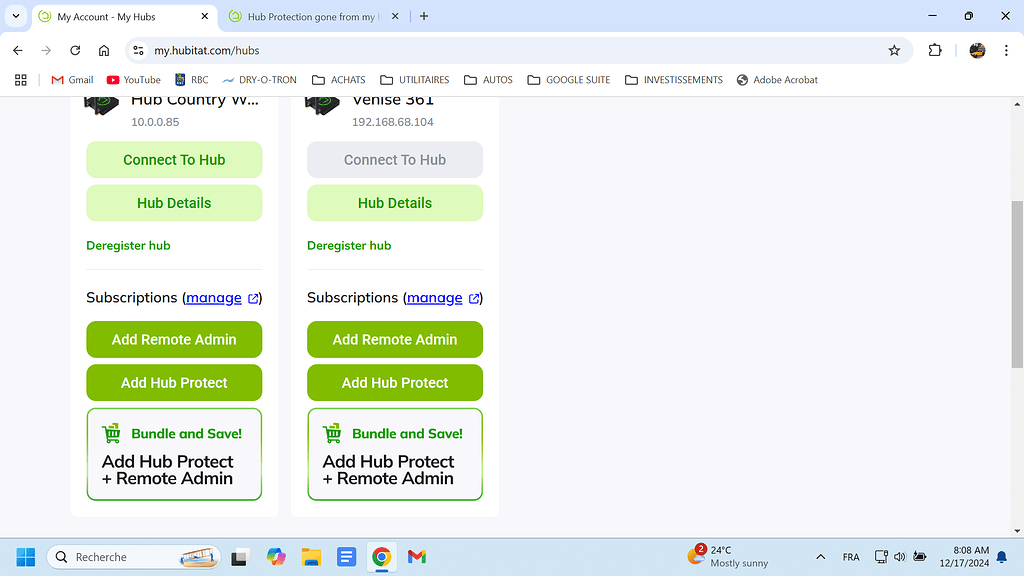The height and width of the screenshot is (576, 1024).
Task: Open the Chrome extensions puzzle icon
Action: point(935,50)
